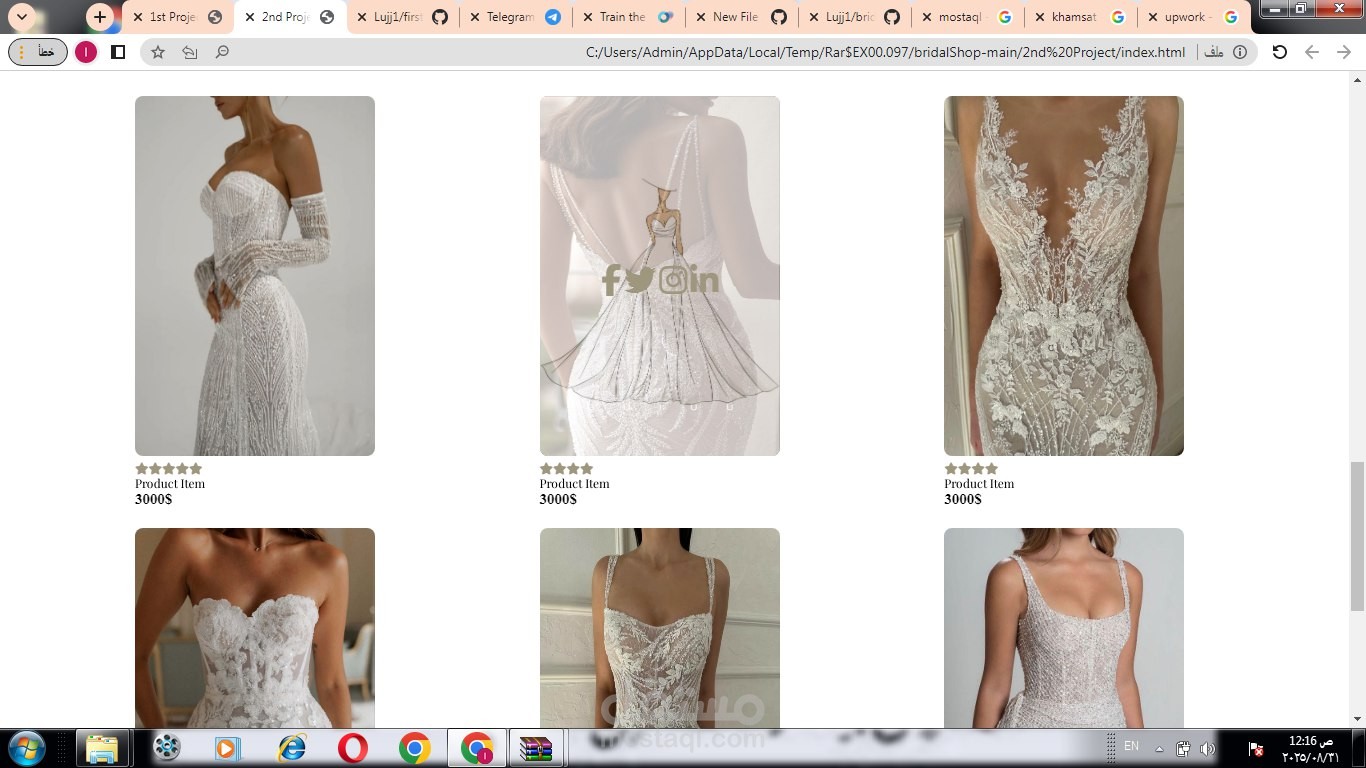Show hidden system tray icons

tap(1159, 748)
